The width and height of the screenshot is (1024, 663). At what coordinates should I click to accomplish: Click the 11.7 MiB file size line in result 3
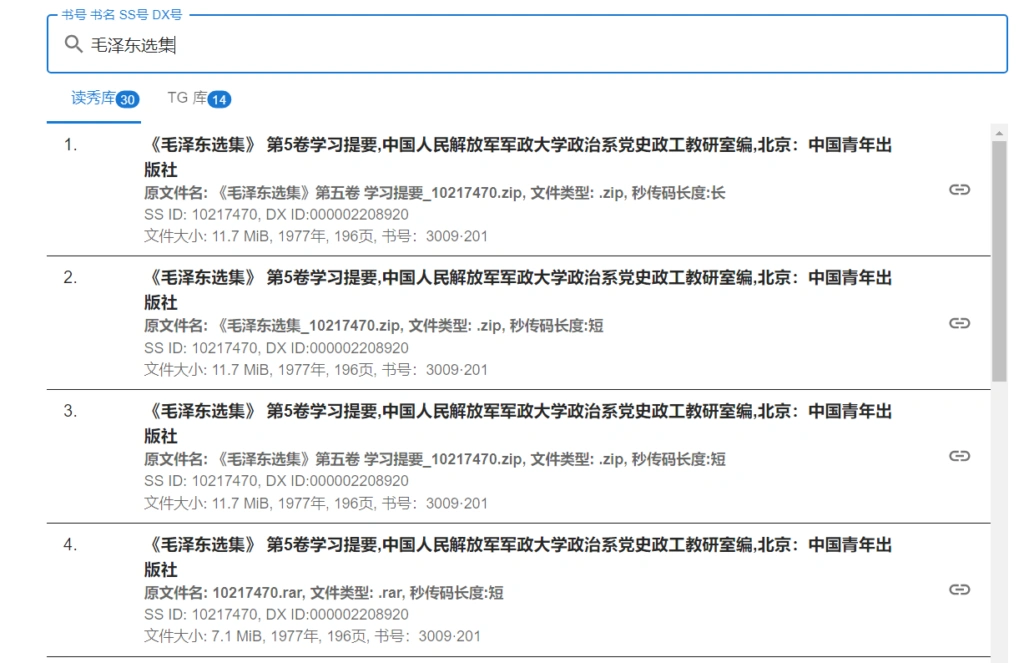[x=315, y=503]
